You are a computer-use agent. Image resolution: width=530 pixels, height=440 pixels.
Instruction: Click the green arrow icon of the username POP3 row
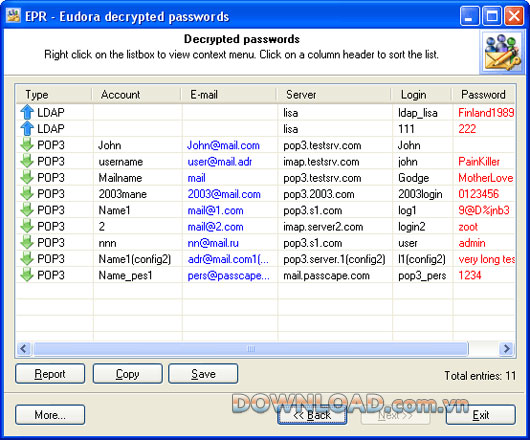click(27, 161)
